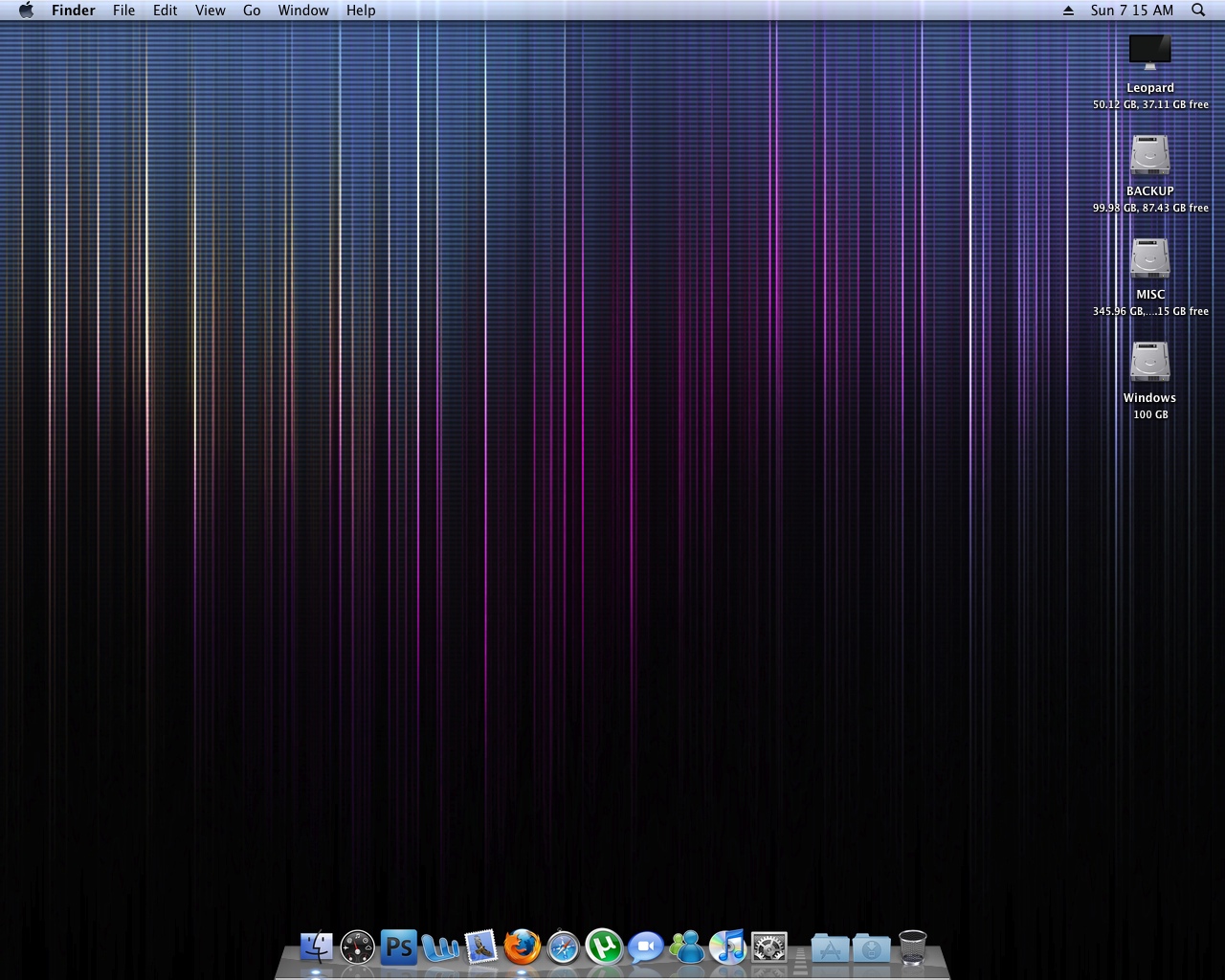Open the Apple menu
Screen dimensions: 1225x980
[26, 11]
